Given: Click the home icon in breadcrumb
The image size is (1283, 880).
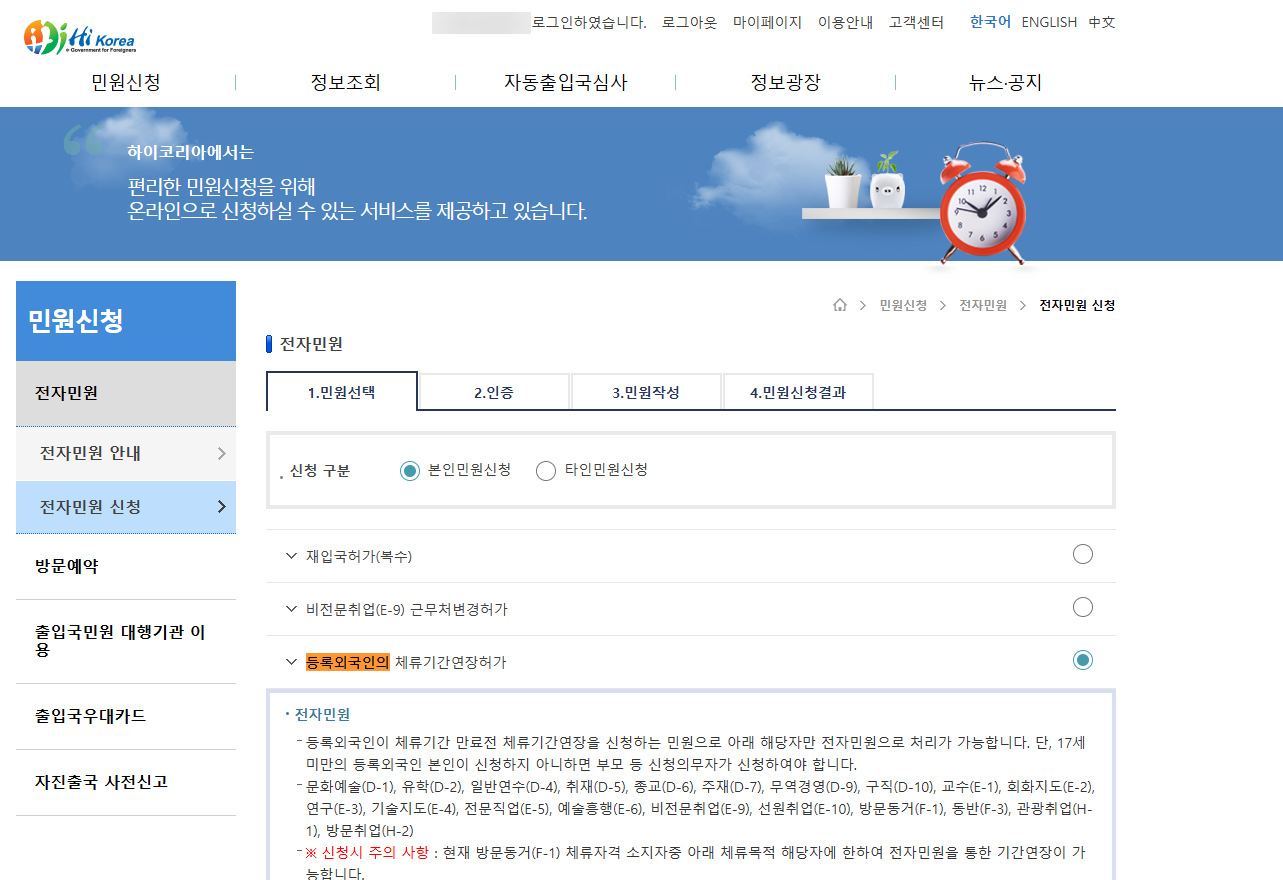Looking at the screenshot, I should (840, 305).
